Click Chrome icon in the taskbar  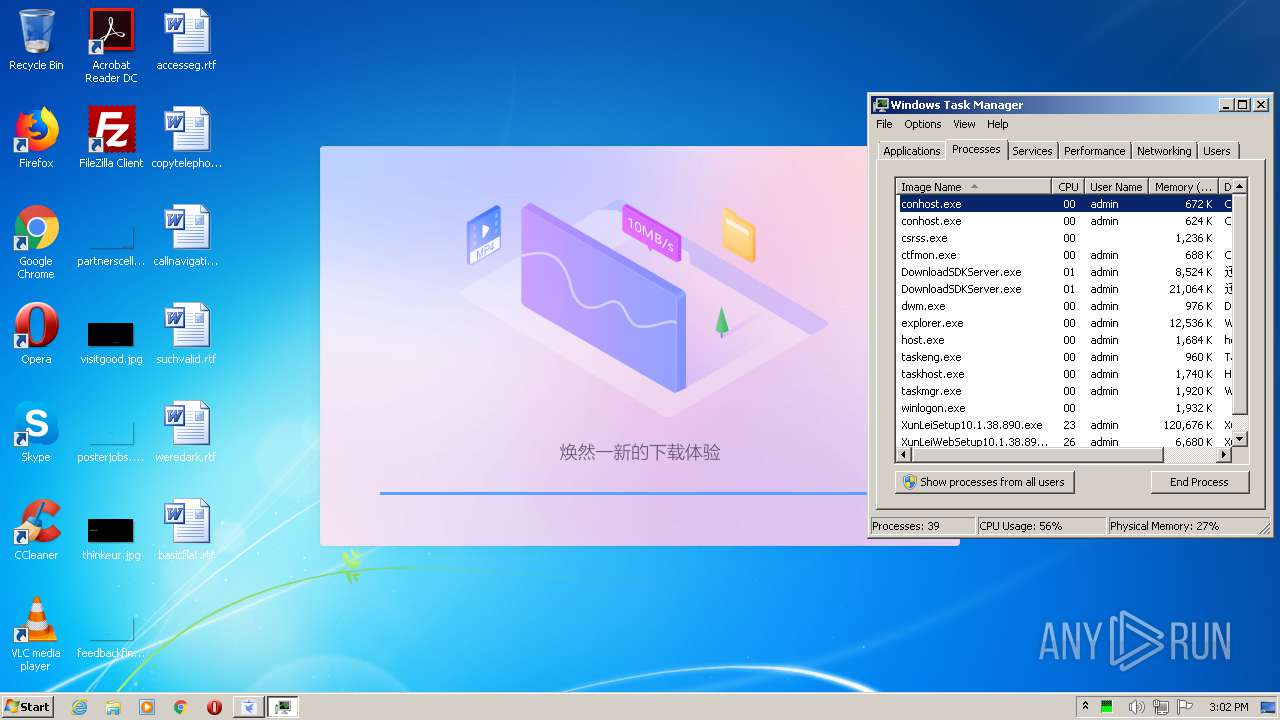(180, 707)
